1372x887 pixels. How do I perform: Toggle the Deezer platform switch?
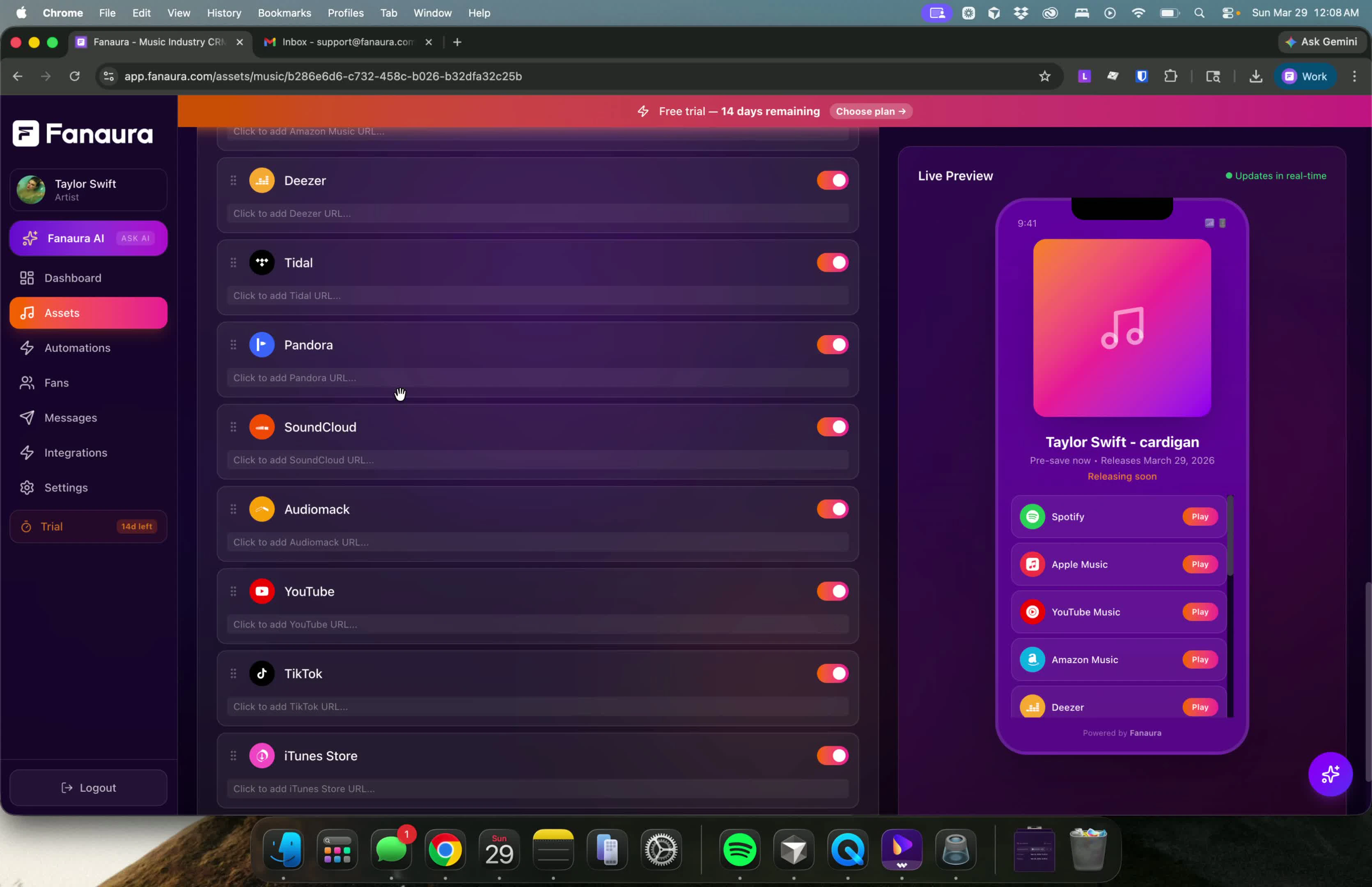[833, 180]
